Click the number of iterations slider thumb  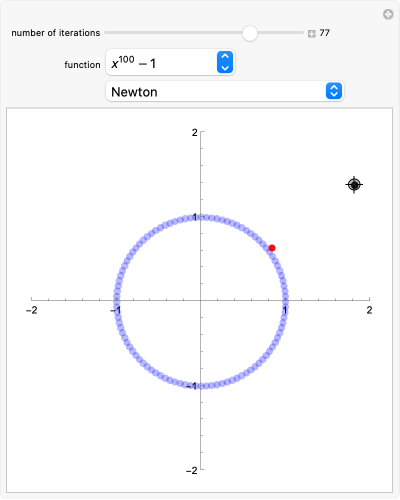tap(250, 33)
